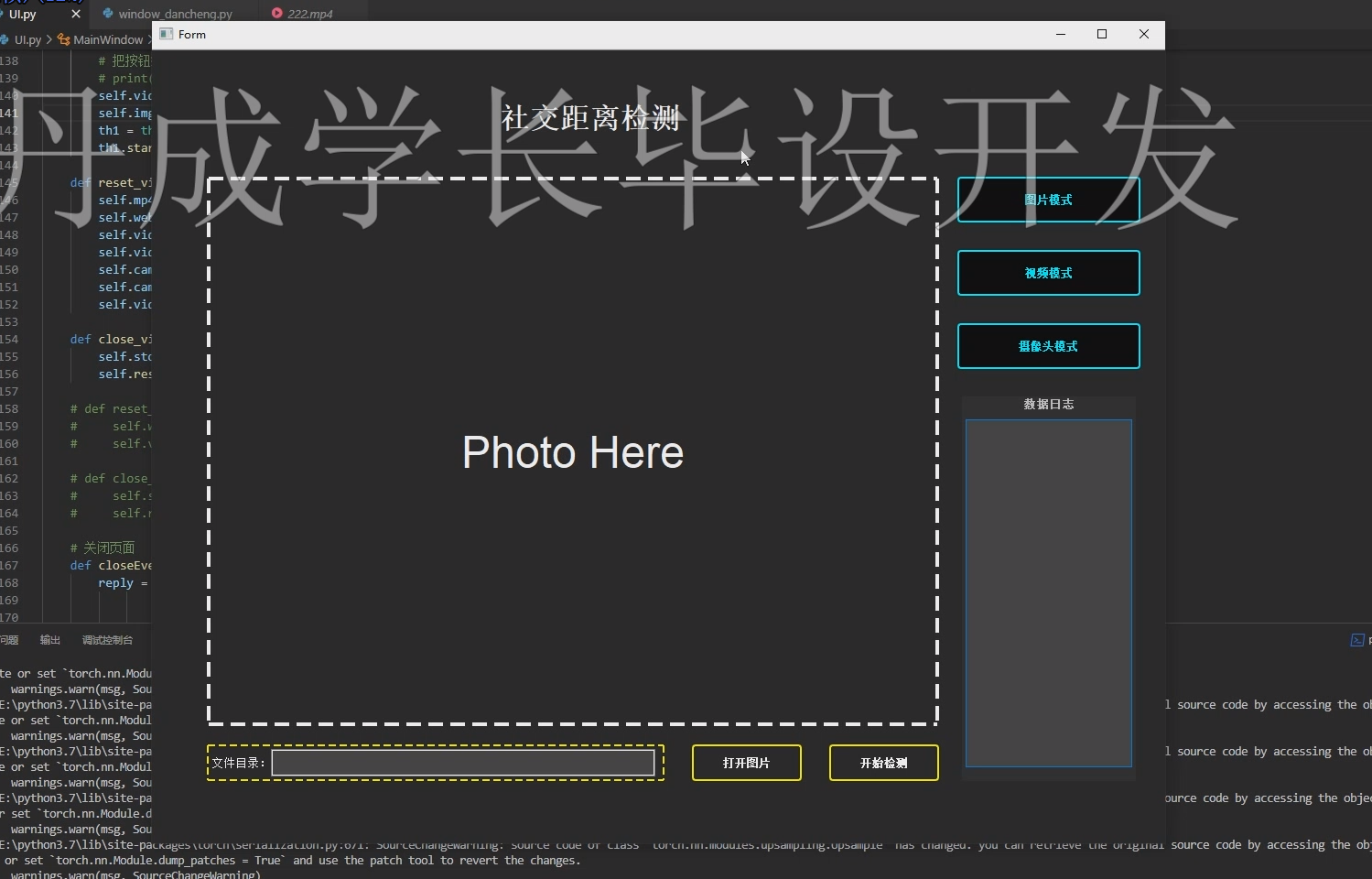The image size is (1372, 879).
Task: Focus the 文件目录 path input field
Action: pos(463,763)
